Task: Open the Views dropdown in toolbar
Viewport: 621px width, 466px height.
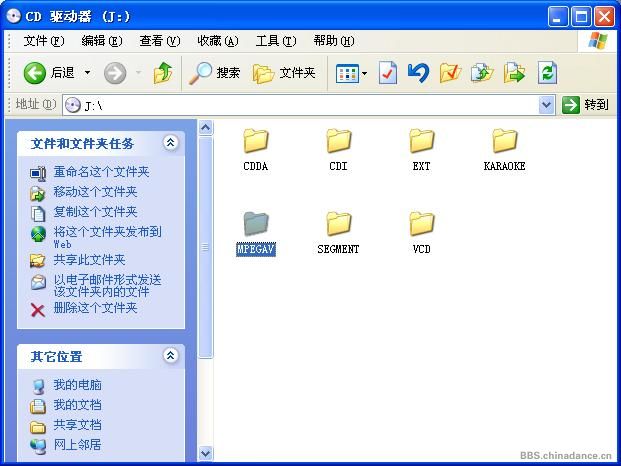Action: 352,73
